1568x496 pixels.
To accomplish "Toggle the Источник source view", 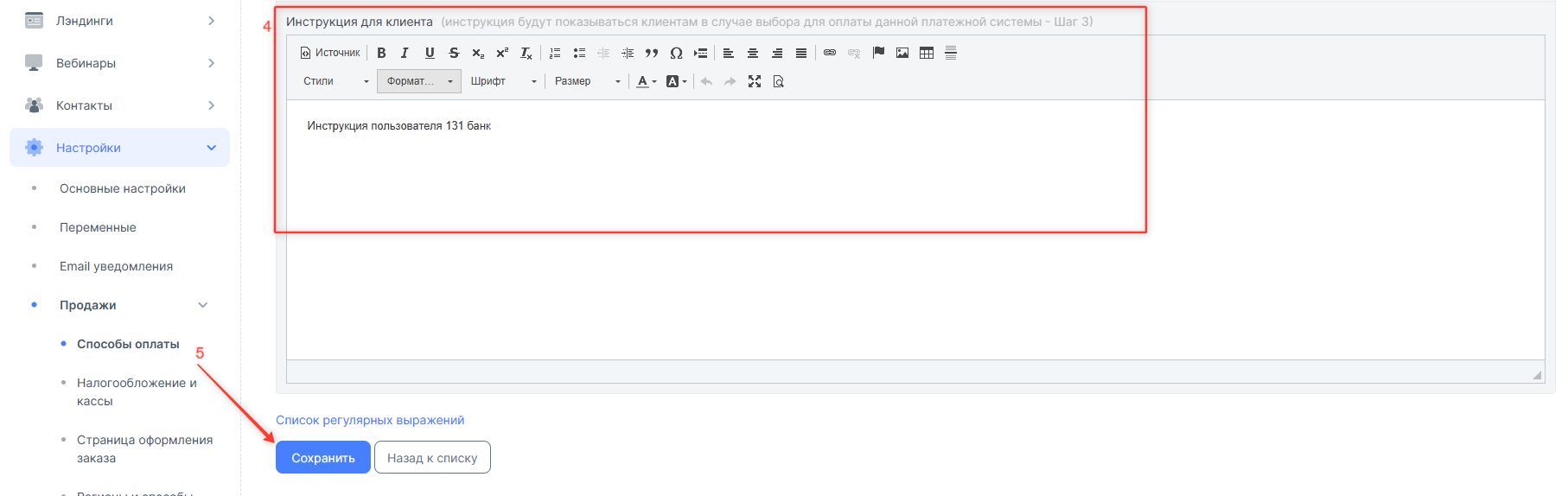I will (330, 53).
